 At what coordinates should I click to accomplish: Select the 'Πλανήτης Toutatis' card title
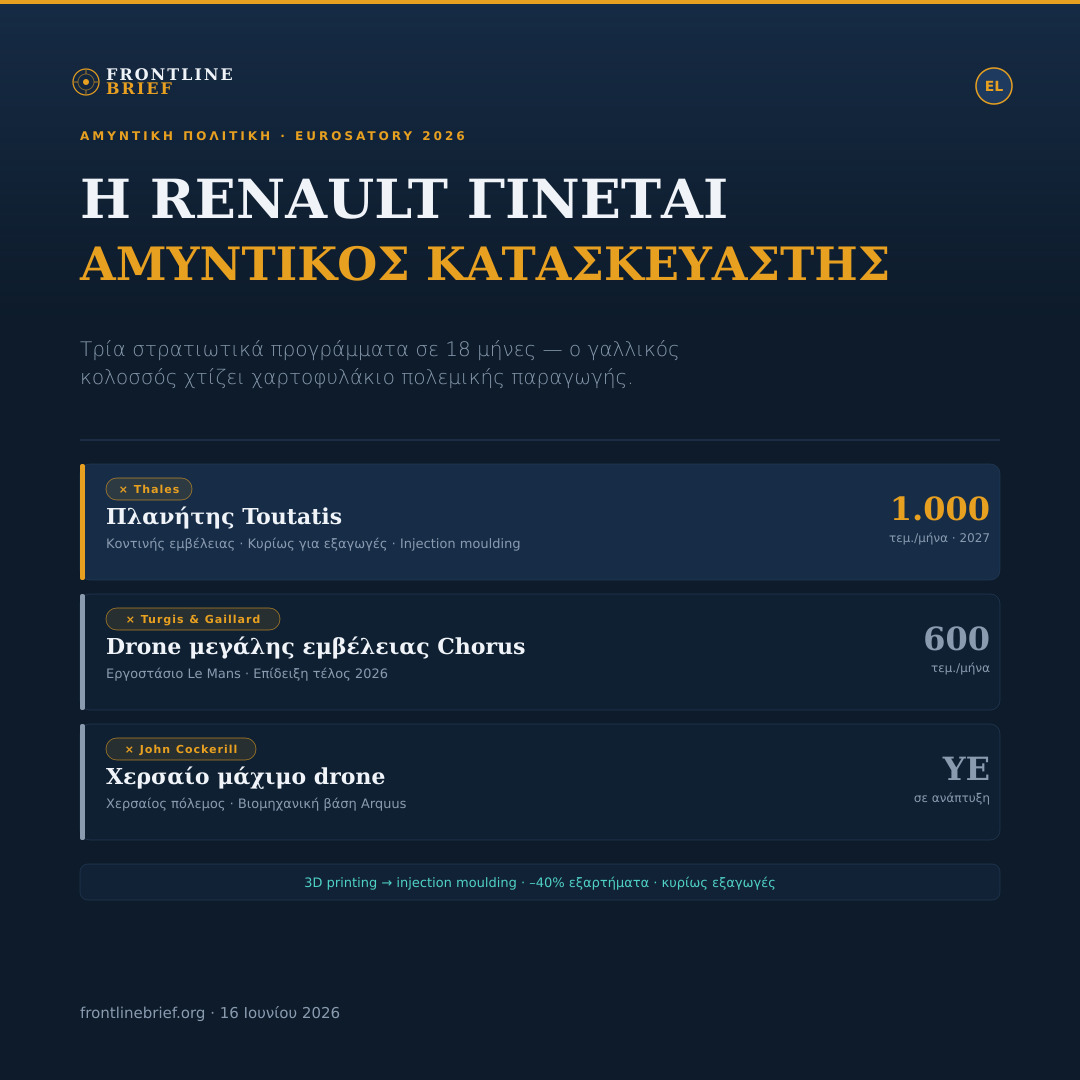tap(224, 517)
